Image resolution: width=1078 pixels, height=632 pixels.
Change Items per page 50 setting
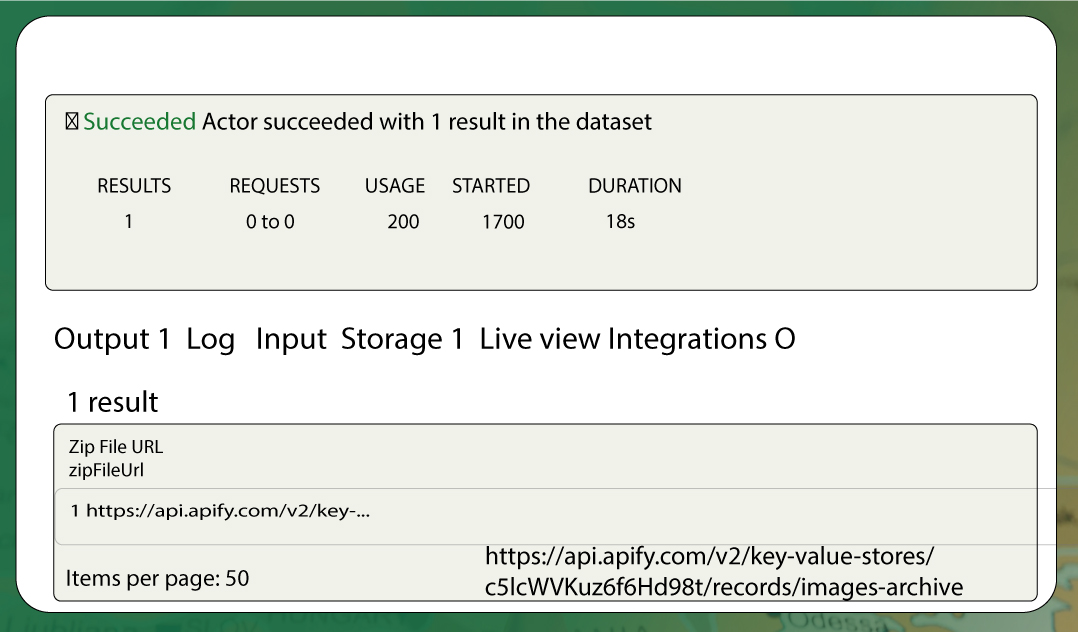click(157, 578)
